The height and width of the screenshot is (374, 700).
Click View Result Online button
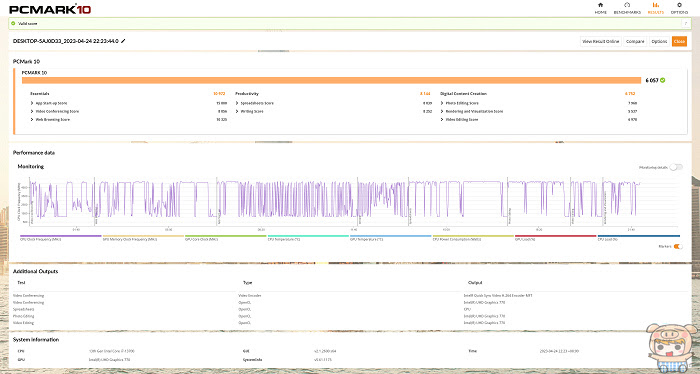coord(600,41)
